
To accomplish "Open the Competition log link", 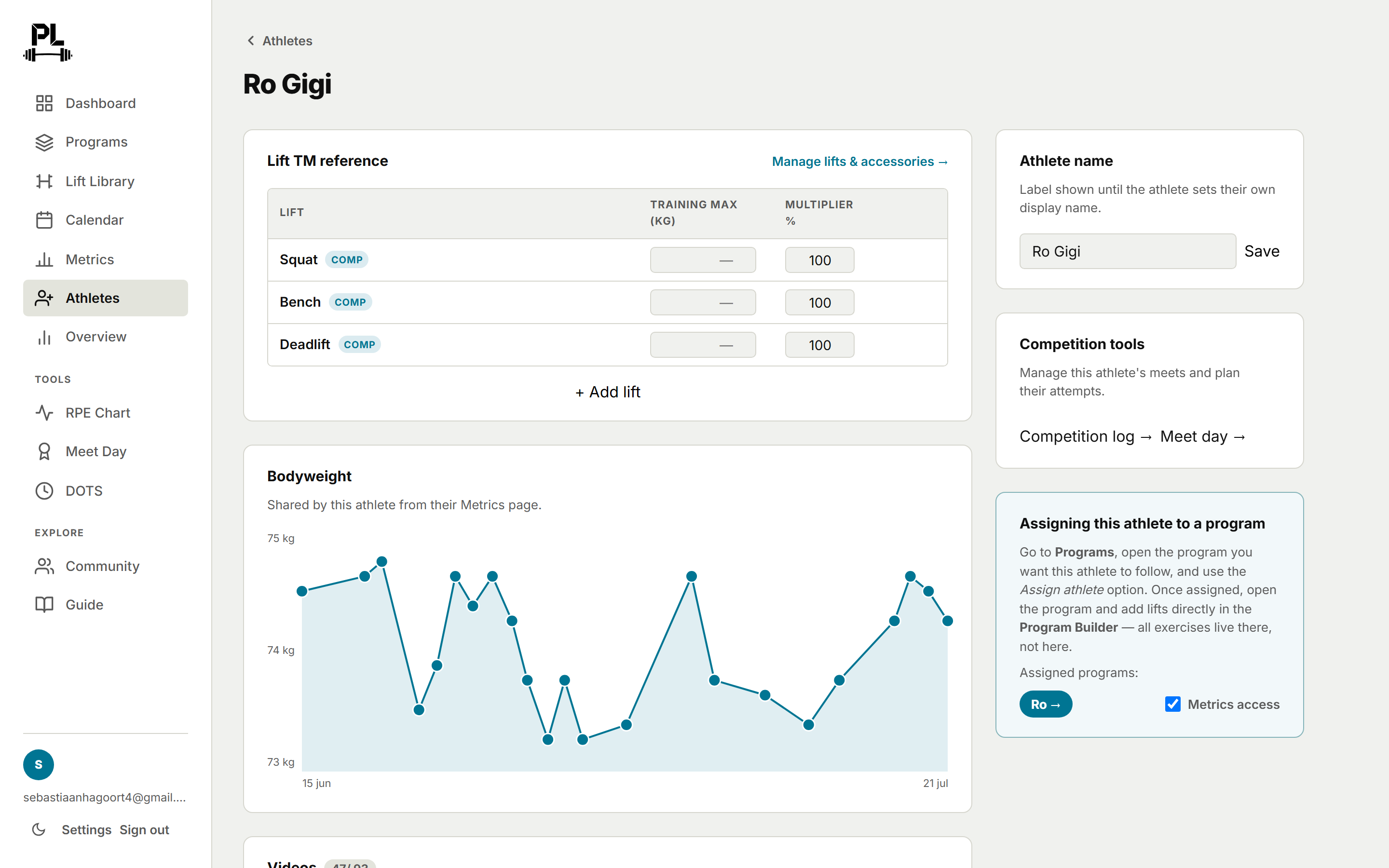I will (1085, 437).
